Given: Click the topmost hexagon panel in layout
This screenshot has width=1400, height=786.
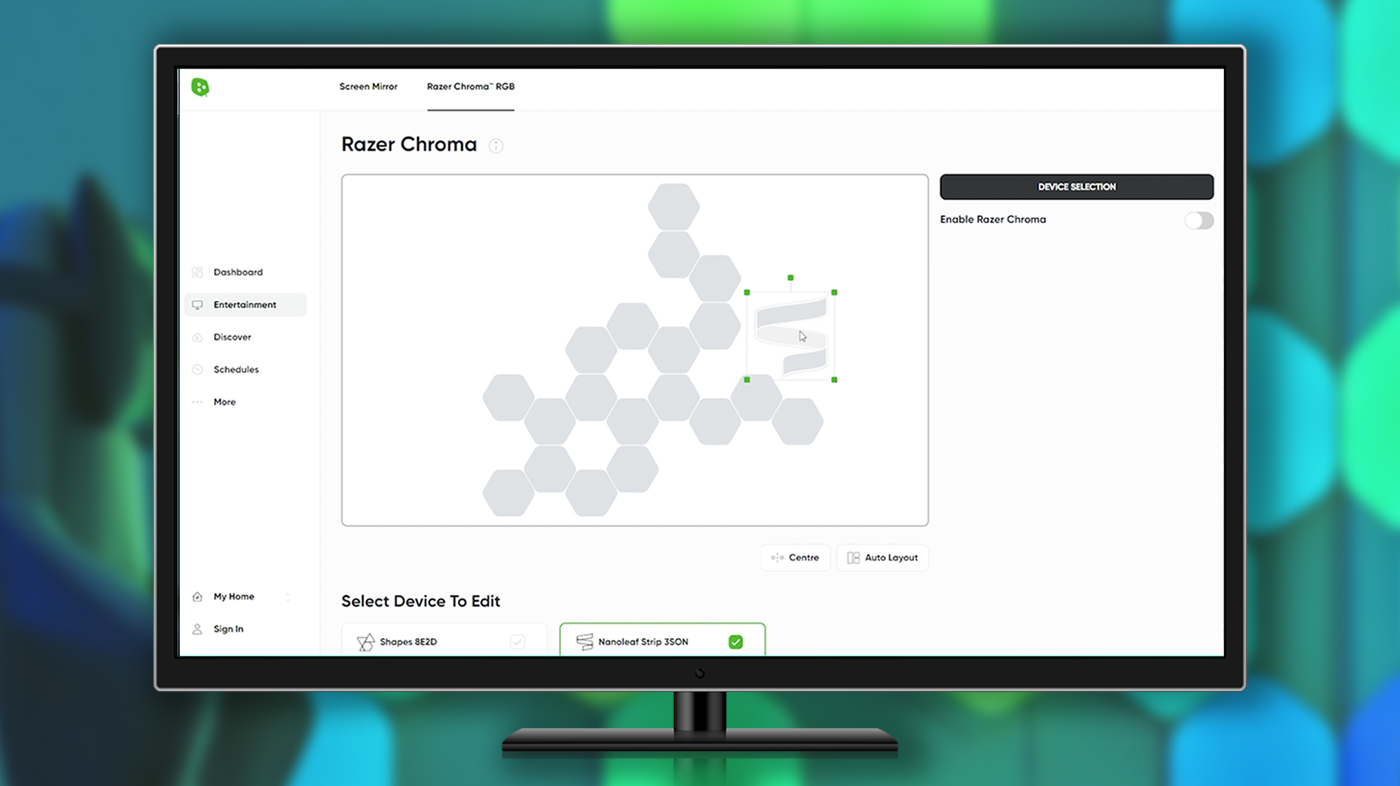Looking at the screenshot, I should tap(674, 207).
